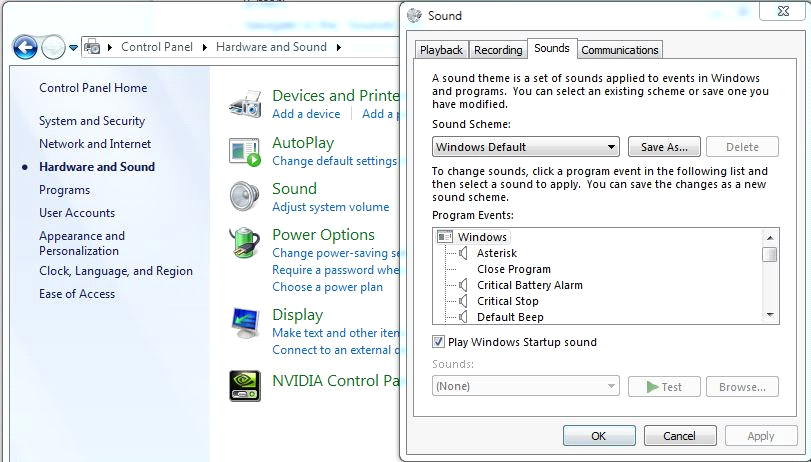811x462 pixels.
Task: Open Ease of Access category
Action: point(77,294)
